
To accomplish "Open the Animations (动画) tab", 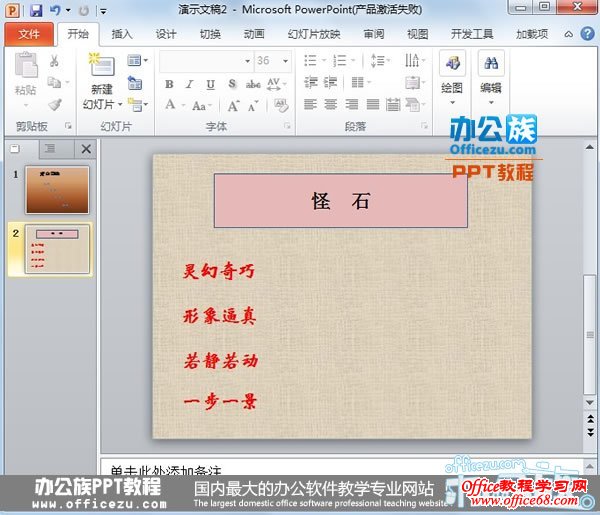I will (254, 34).
